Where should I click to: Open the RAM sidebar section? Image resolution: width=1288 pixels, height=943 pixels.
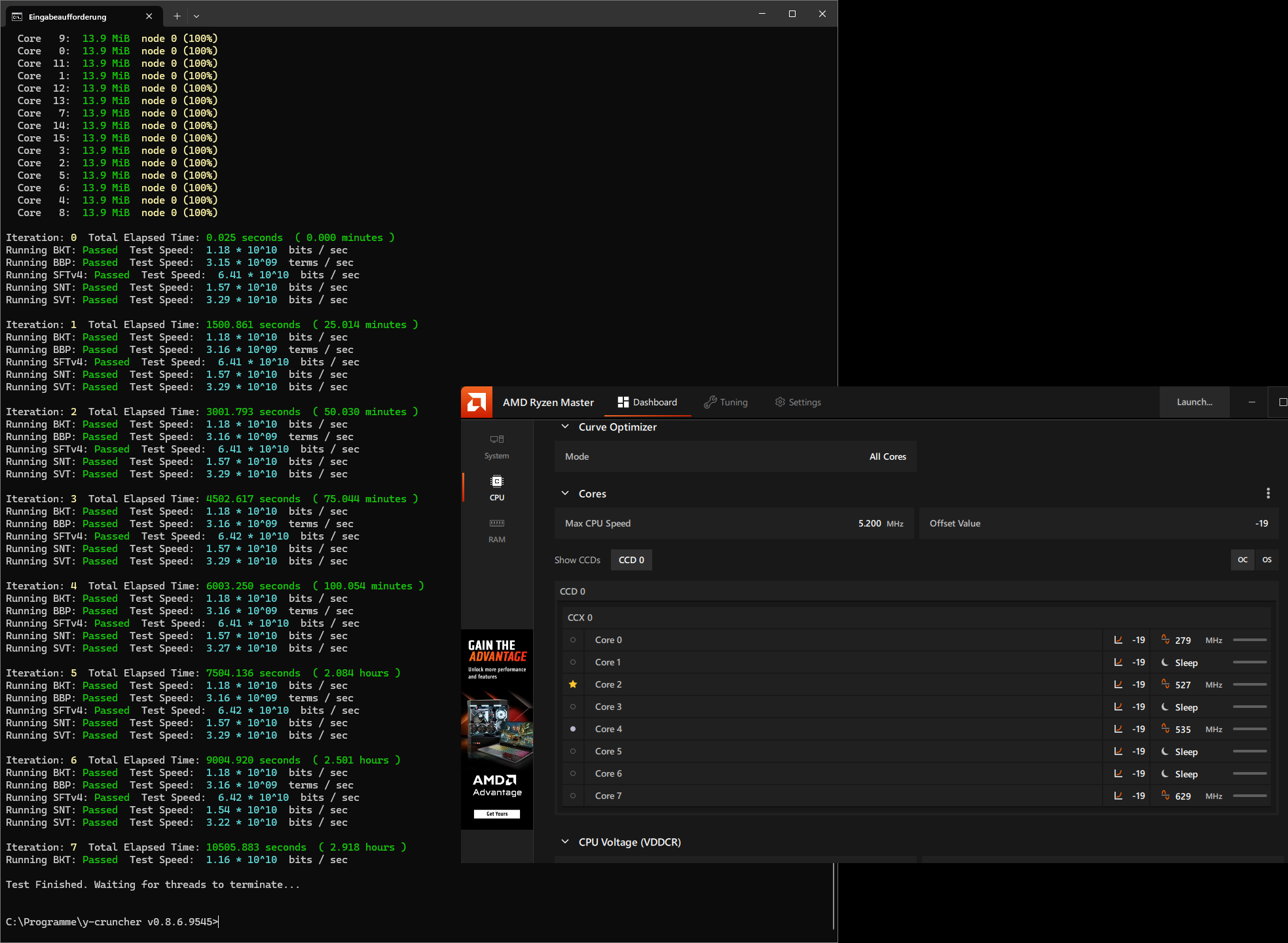click(x=497, y=530)
